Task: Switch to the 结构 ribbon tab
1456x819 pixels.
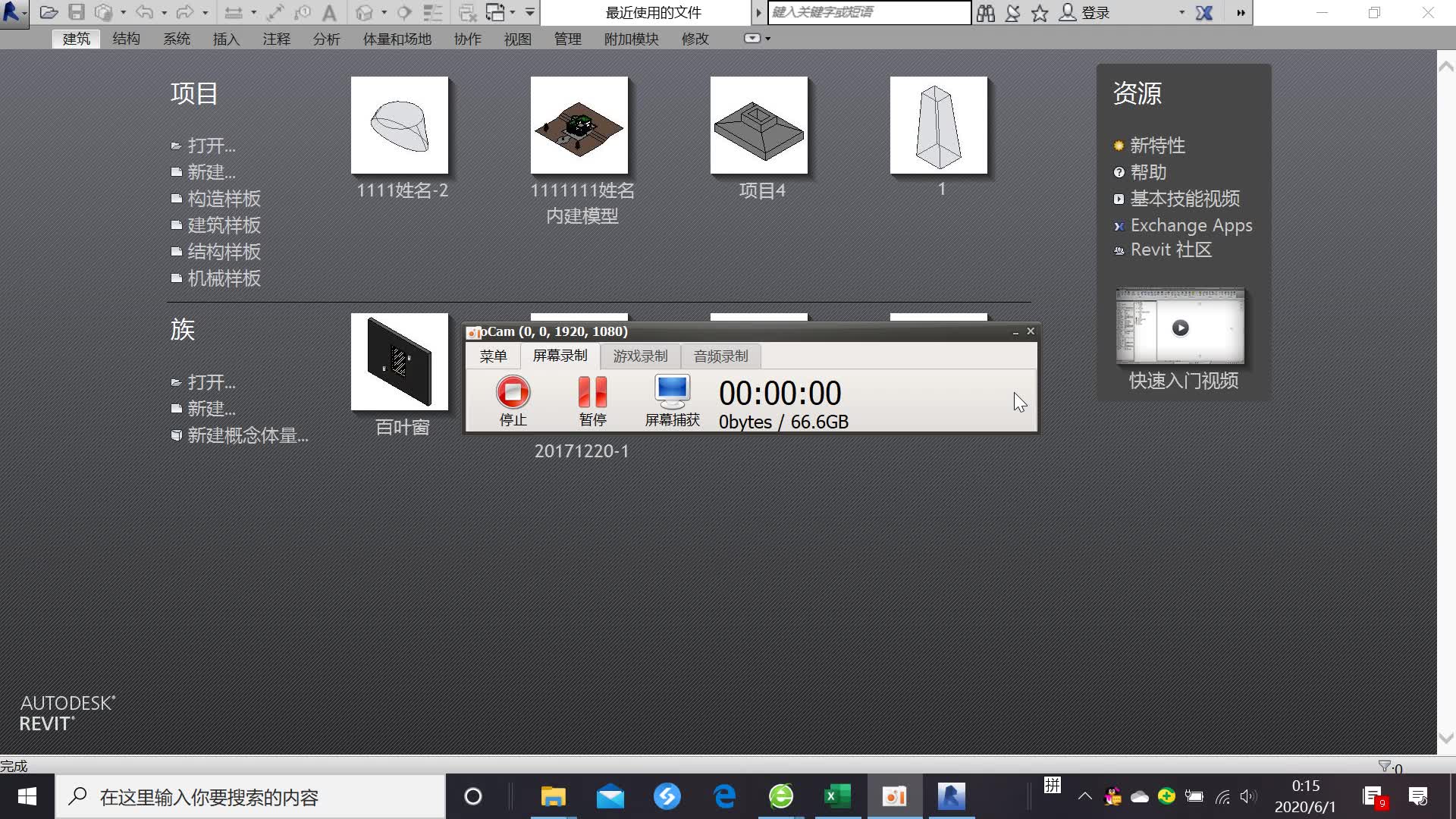Action: coord(126,39)
